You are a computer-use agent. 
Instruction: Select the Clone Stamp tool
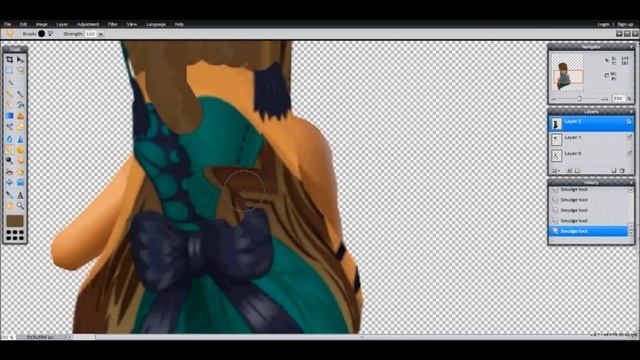click(x=20, y=116)
